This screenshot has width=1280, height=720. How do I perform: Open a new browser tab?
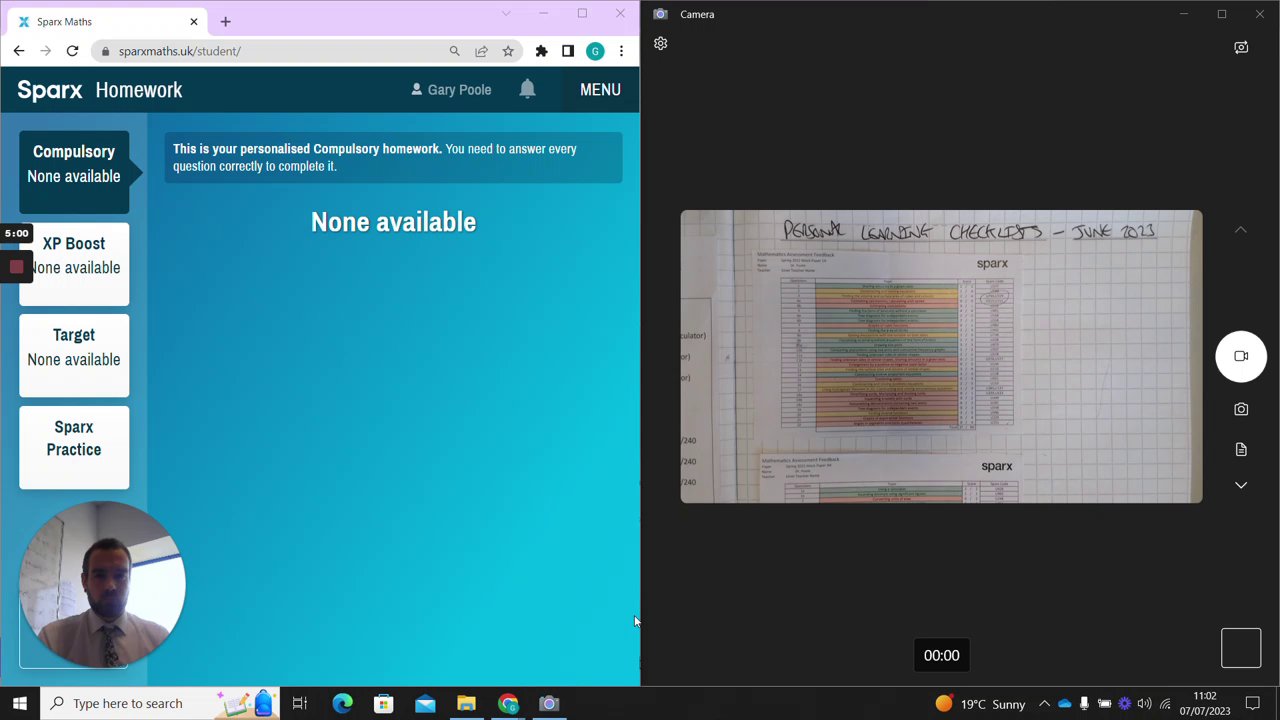pos(225,21)
